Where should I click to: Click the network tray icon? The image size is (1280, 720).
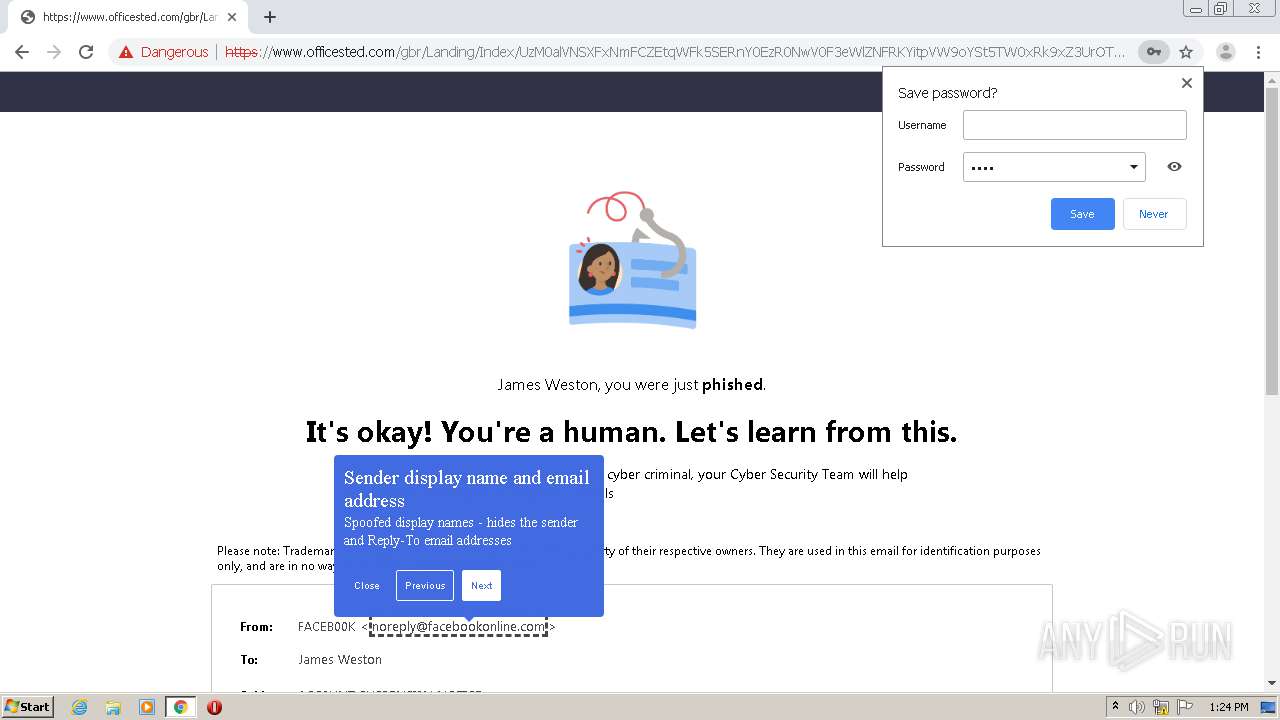pyautogui.click(x=1161, y=707)
